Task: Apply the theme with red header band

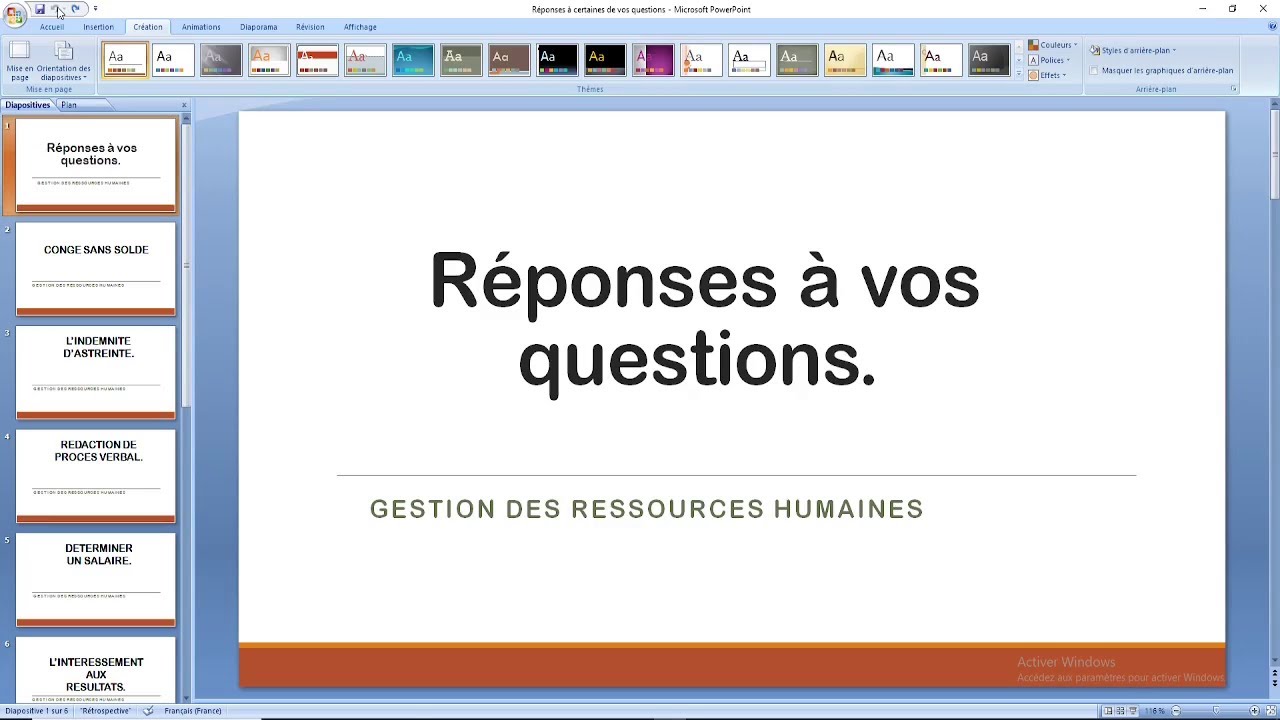Action: pyautogui.click(x=316, y=60)
